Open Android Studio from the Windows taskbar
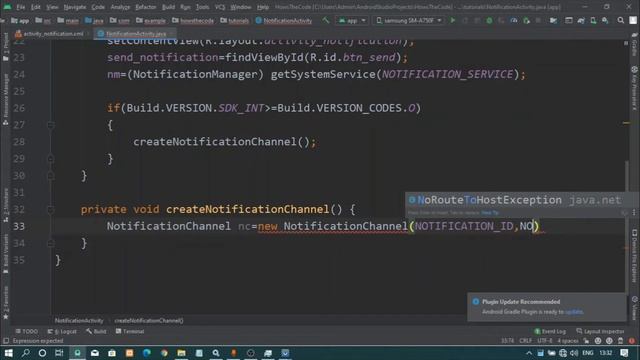This screenshot has height=360, width=640. [77, 353]
